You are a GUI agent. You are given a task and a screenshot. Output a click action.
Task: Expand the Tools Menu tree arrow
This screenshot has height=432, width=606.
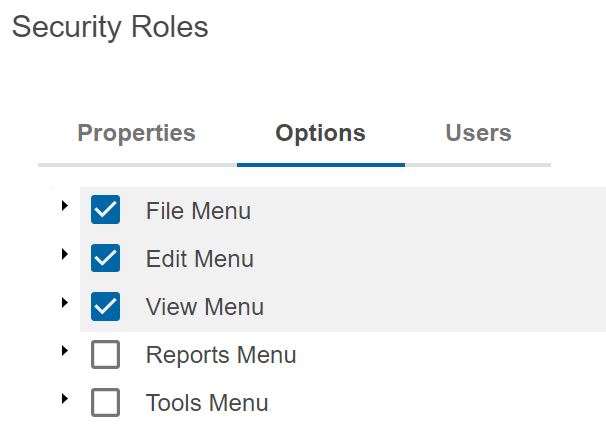[65, 398]
